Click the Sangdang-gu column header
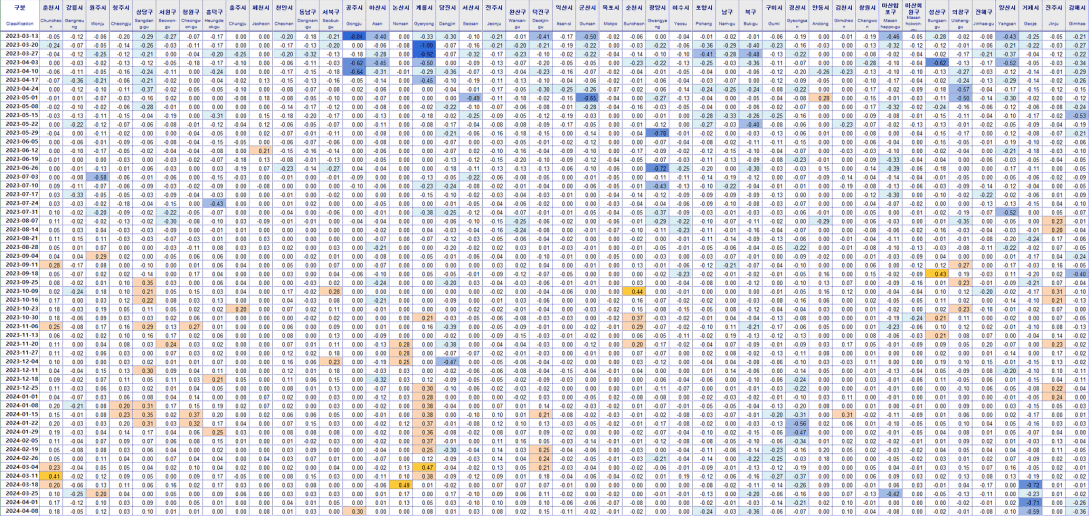The image size is (1089, 516). coord(145,16)
